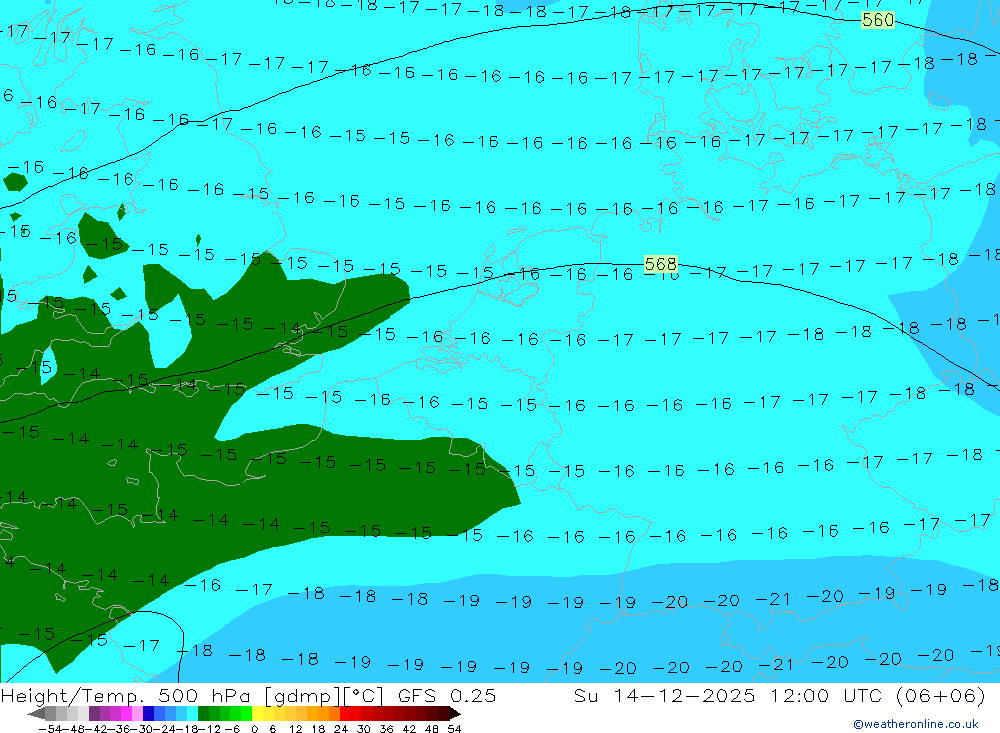Click the 560 height contour label

click(x=878, y=20)
